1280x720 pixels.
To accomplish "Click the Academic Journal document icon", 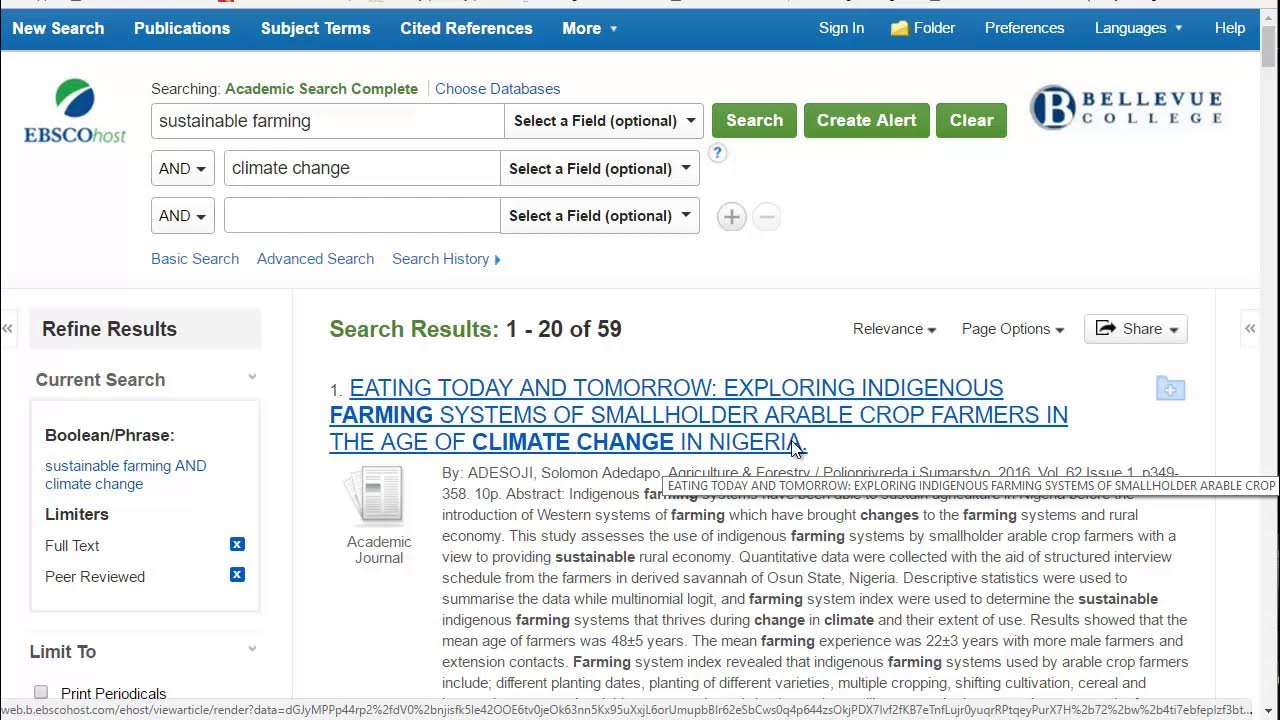I will pos(375,496).
